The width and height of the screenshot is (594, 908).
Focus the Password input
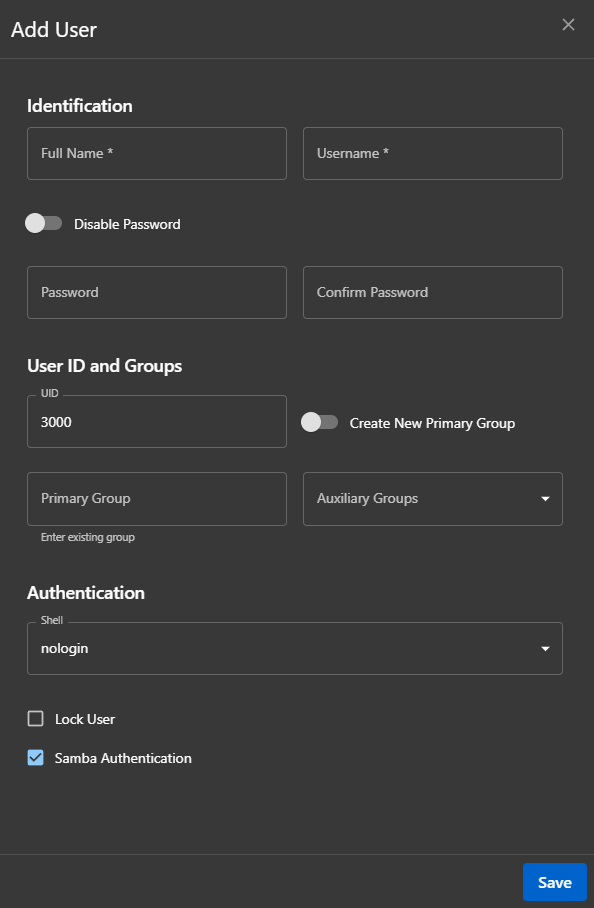(156, 292)
